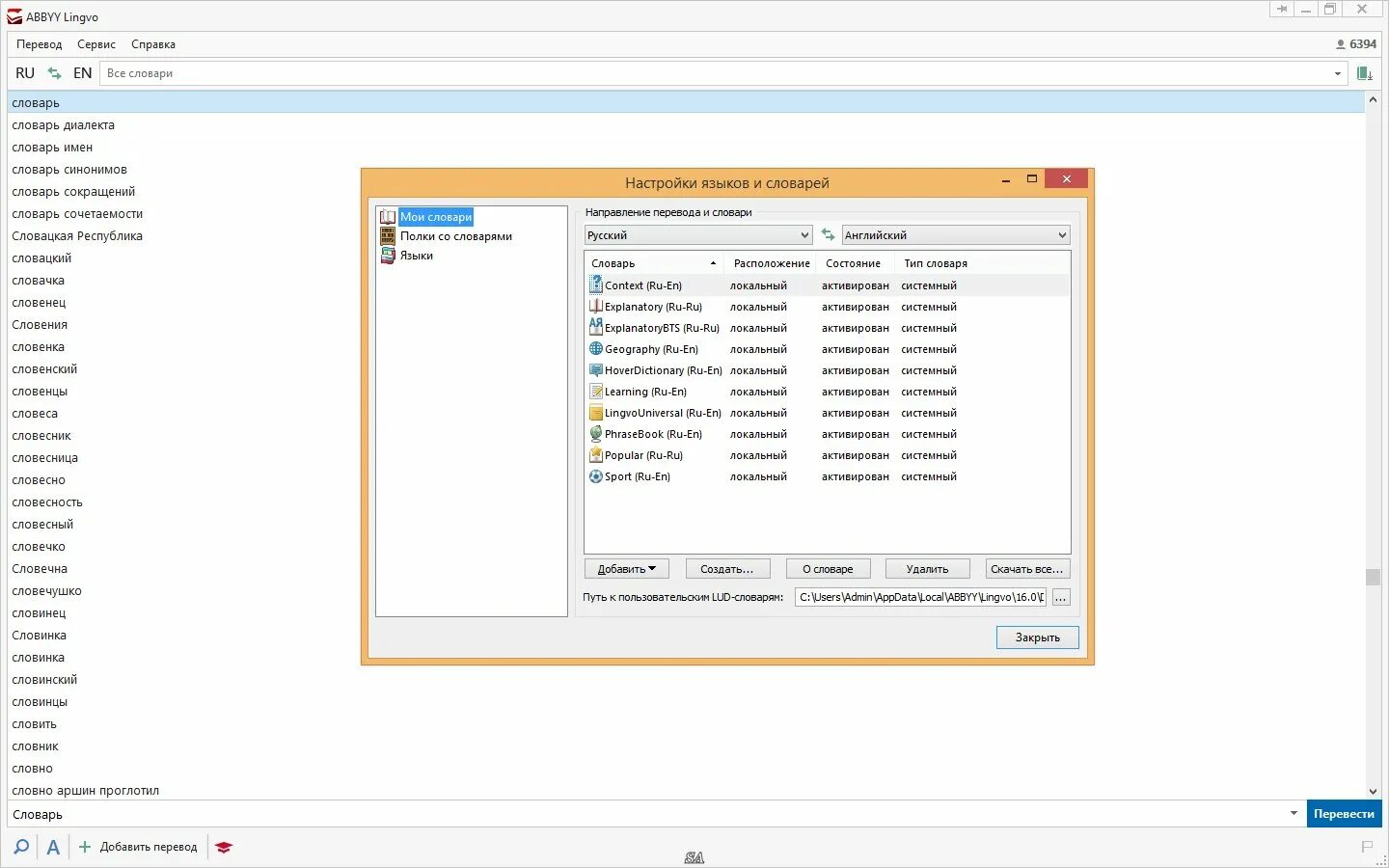
Task: Click the flag icon in bottom right corner
Action: coord(1367,847)
